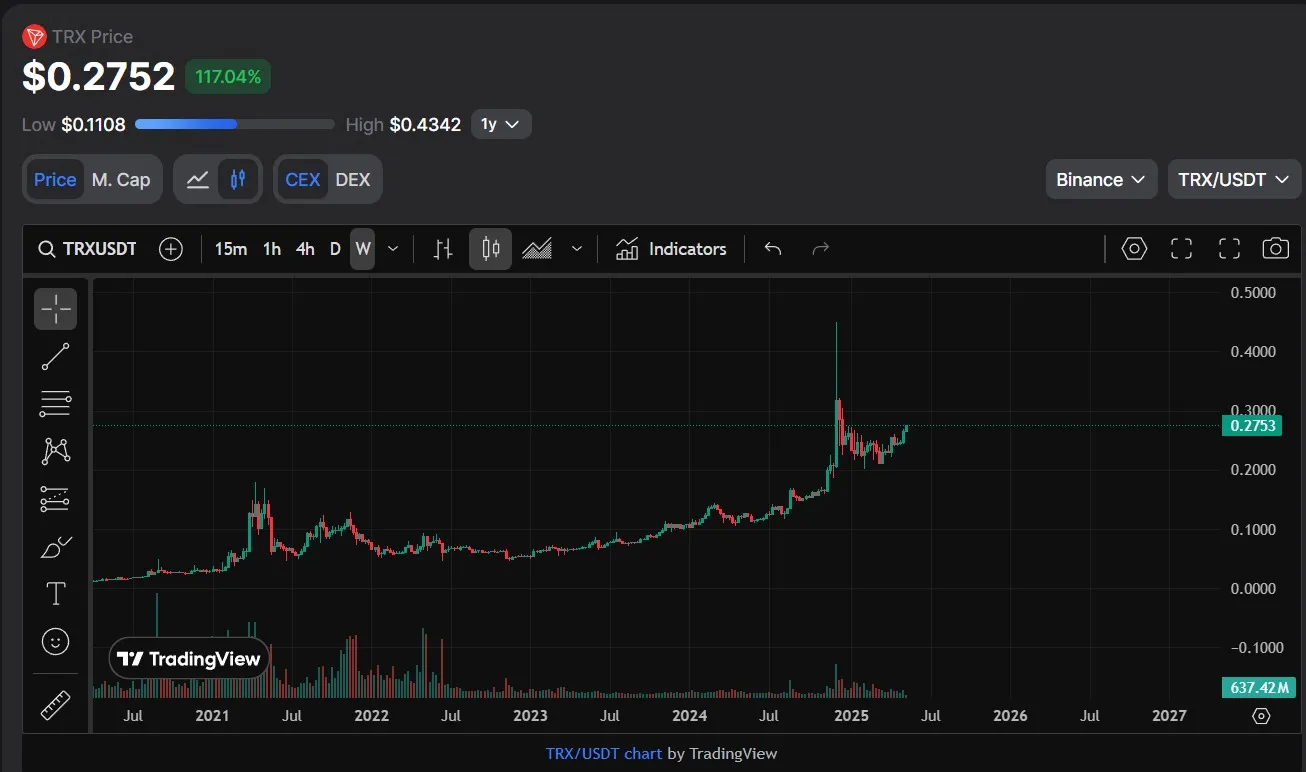Follow the TRX/USDT chart link
The width and height of the screenshot is (1306, 772).
604,753
